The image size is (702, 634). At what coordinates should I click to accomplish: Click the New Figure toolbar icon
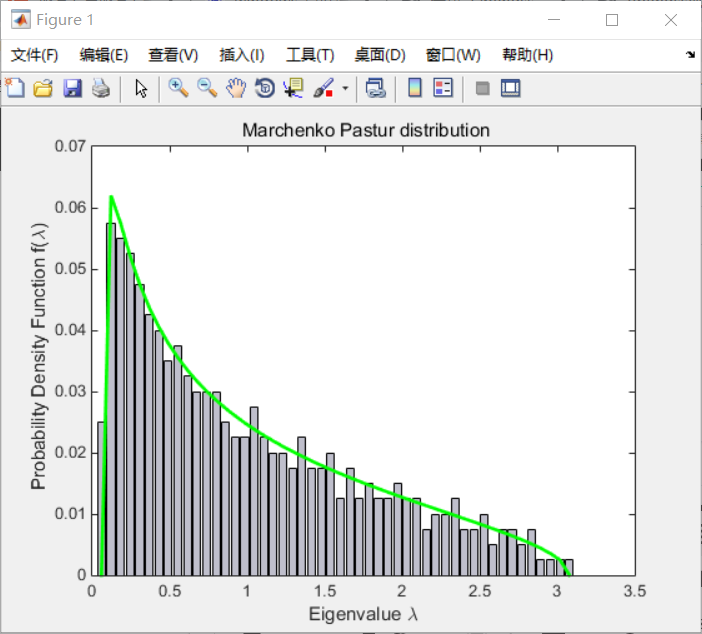[15, 88]
